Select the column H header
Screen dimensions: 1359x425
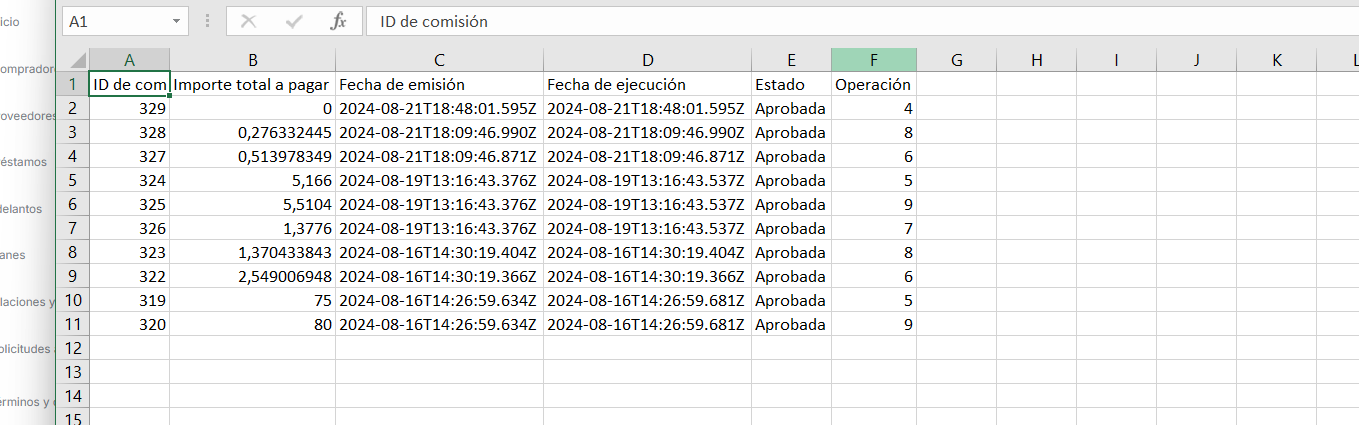1036,60
